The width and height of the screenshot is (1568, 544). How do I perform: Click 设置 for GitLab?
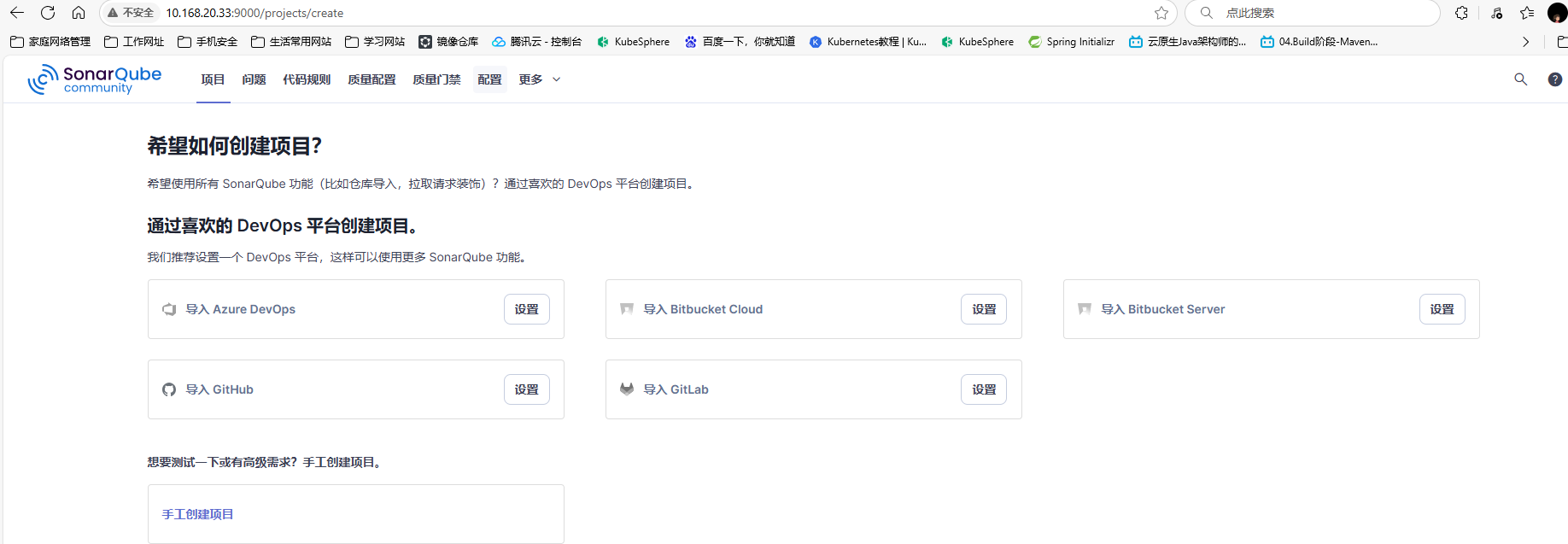(x=984, y=389)
